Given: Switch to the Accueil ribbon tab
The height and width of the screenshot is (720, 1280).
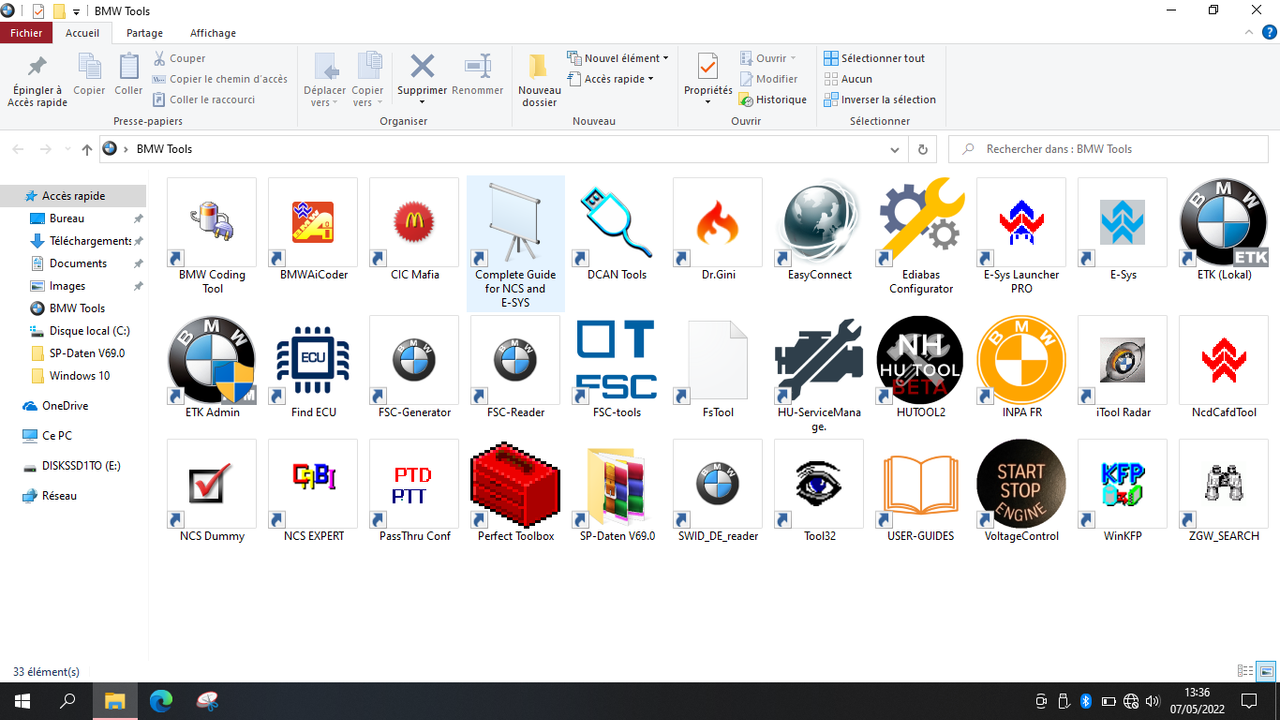Looking at the screenshot, I should pyautogui.click(x=82, y=33).
